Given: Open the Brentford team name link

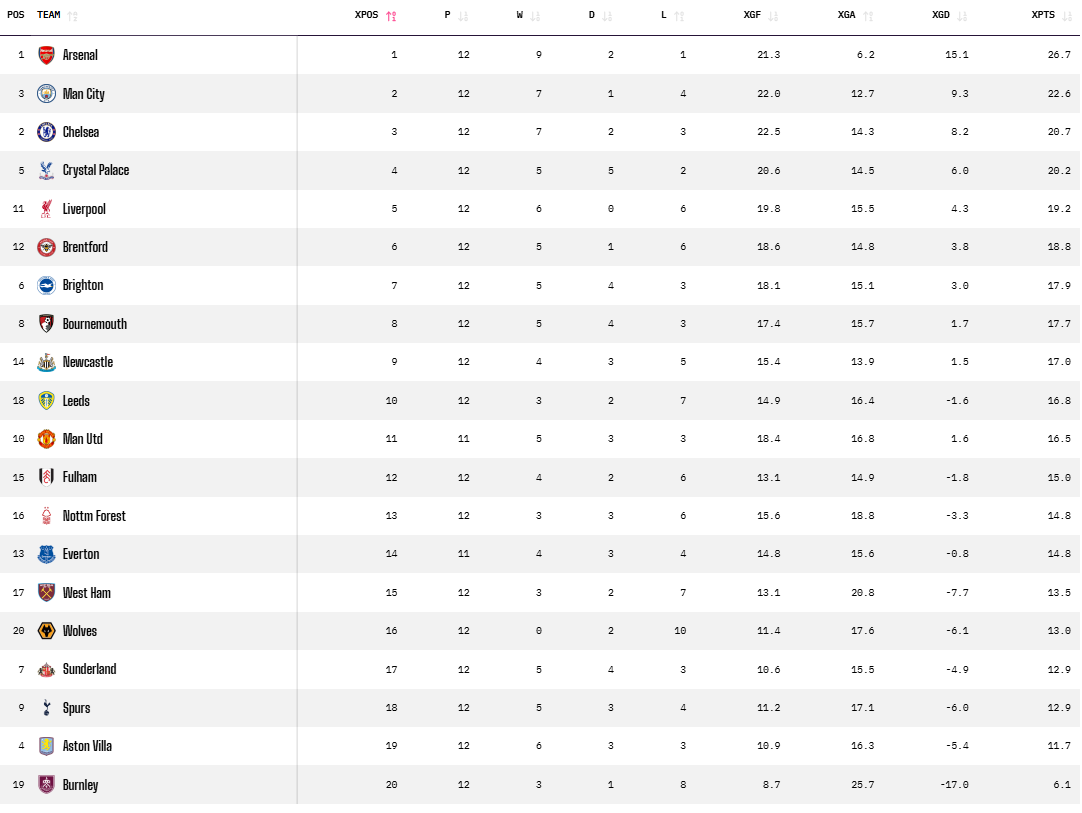Looking at the screenshot, I should pyautogui.click(x=85, y=247).
